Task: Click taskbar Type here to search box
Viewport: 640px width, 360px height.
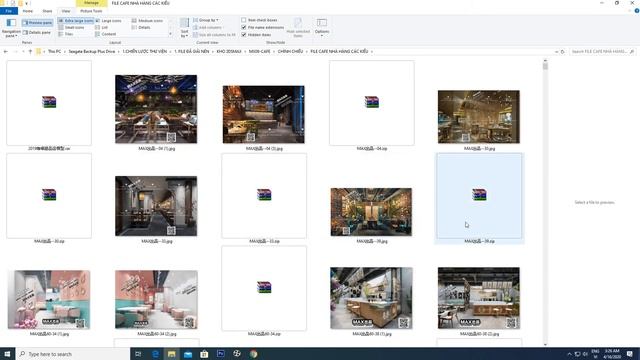Action: click(x=73, y=354)
